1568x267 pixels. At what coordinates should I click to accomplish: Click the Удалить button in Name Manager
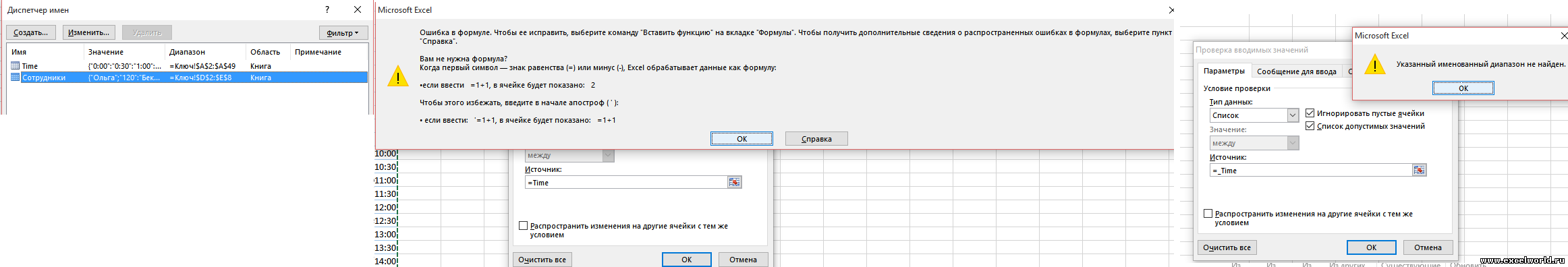147,32
